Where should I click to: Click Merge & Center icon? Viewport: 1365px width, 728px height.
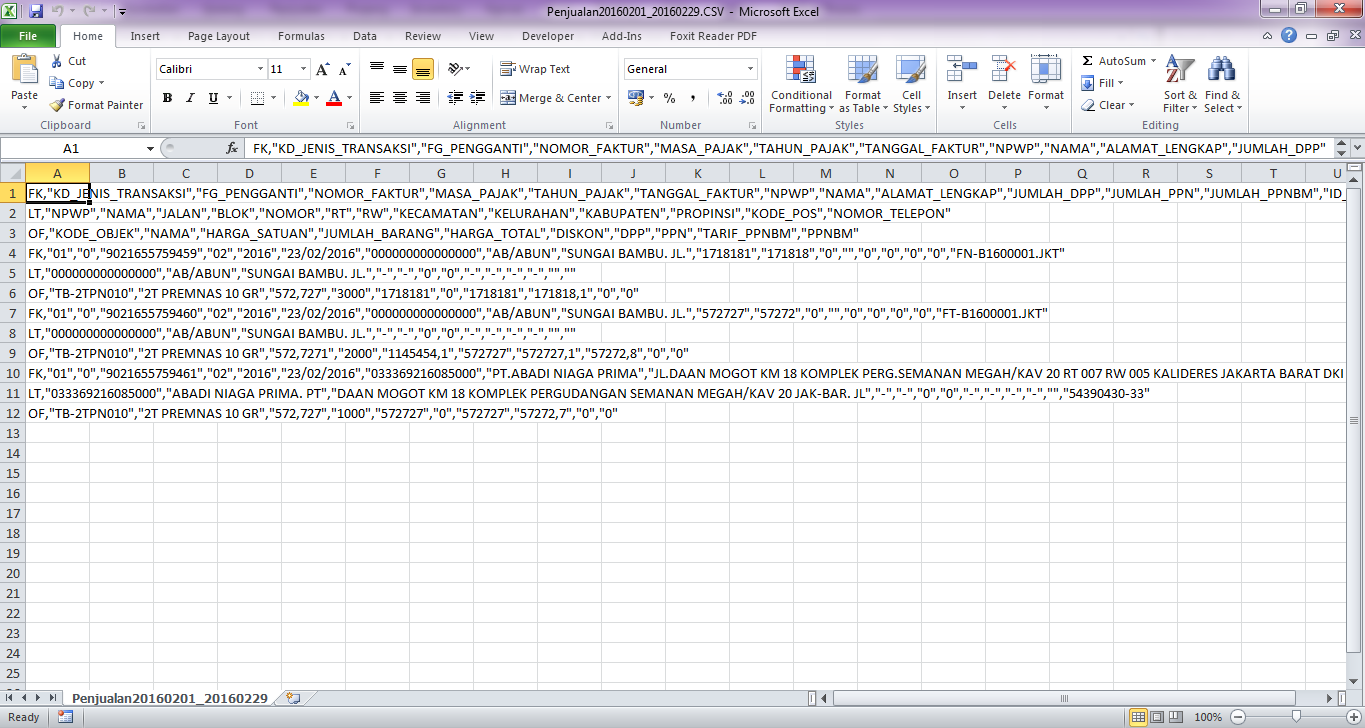pyautogui.click(x=508, y=98)
